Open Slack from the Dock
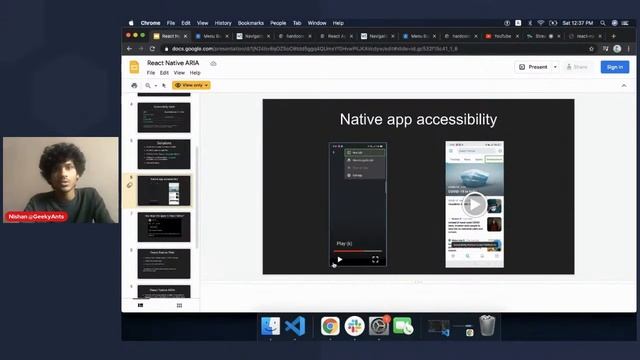640x360 pixels. click(x=354, y=326)
